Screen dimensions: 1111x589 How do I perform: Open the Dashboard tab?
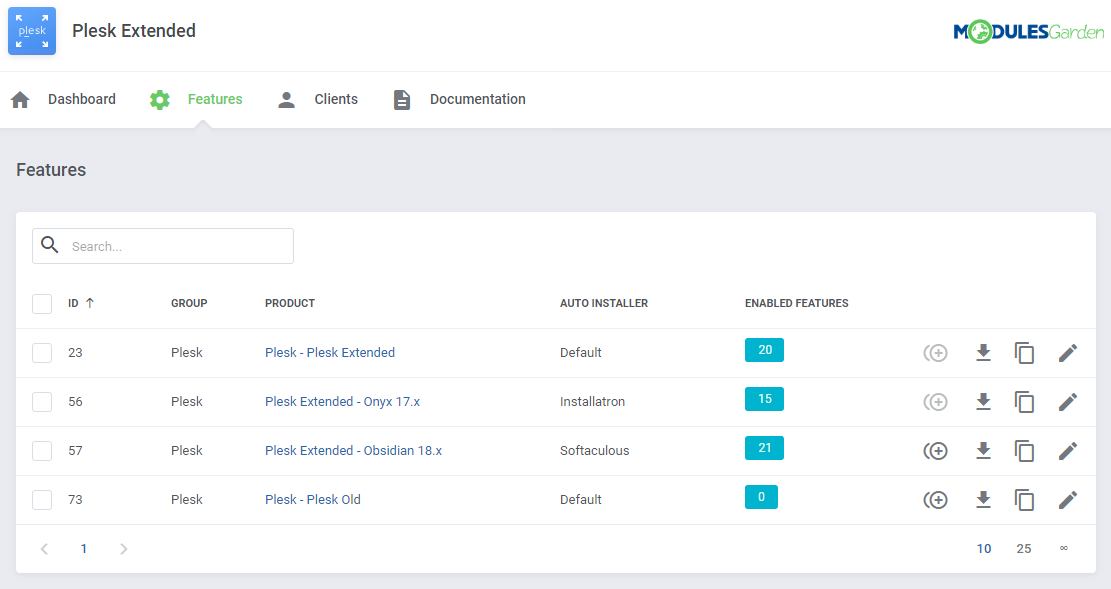pos(81,99)
